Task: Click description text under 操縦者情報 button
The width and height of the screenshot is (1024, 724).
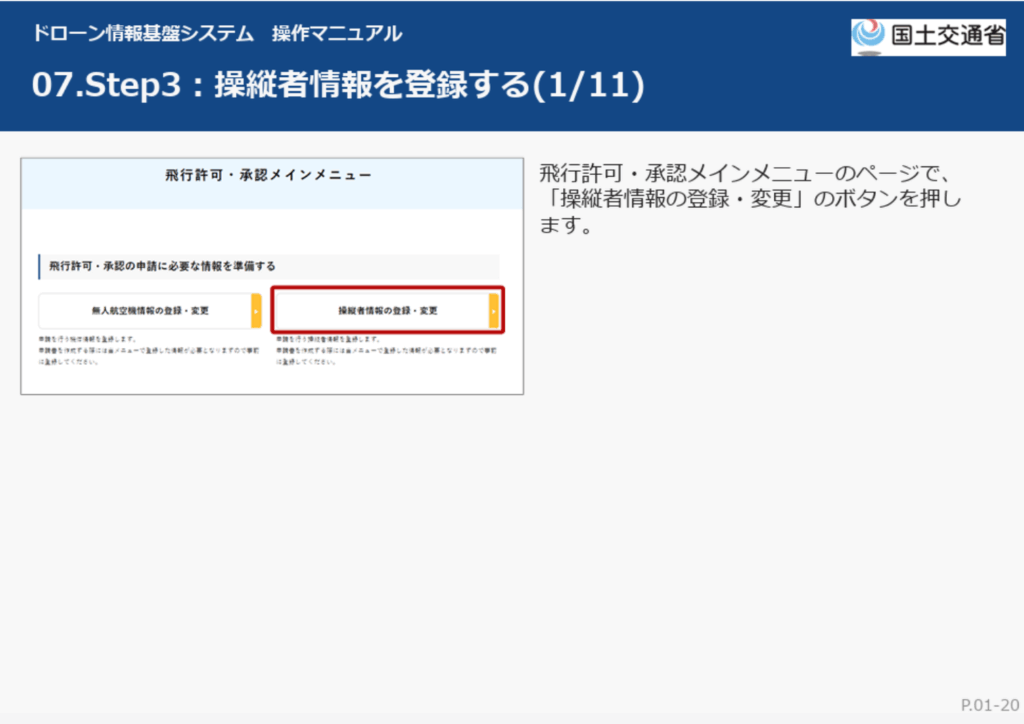Action: (385, 350)
